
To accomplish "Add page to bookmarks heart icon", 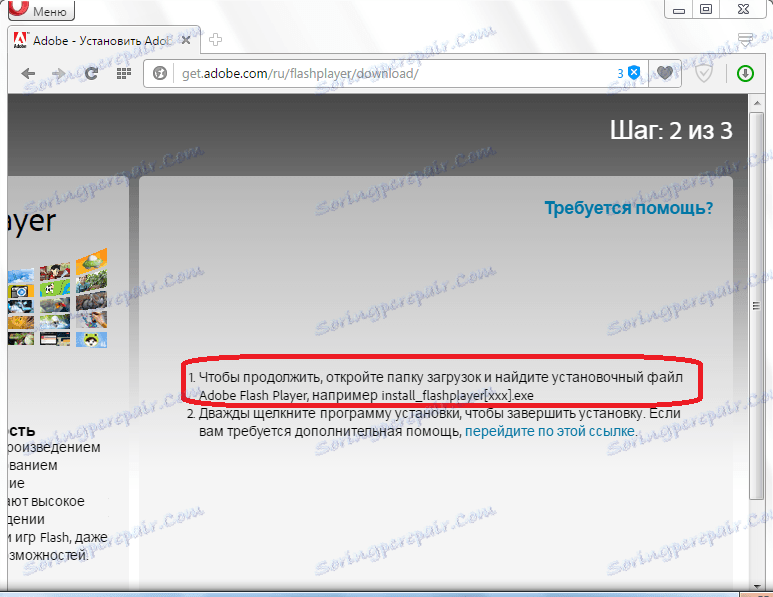I will click(665, 73).
